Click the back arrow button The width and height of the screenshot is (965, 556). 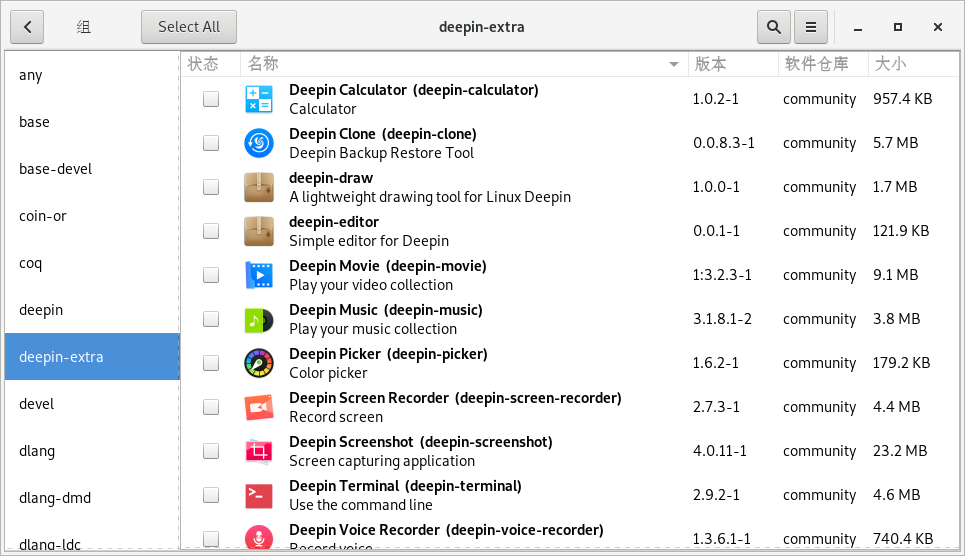[27, 27]
